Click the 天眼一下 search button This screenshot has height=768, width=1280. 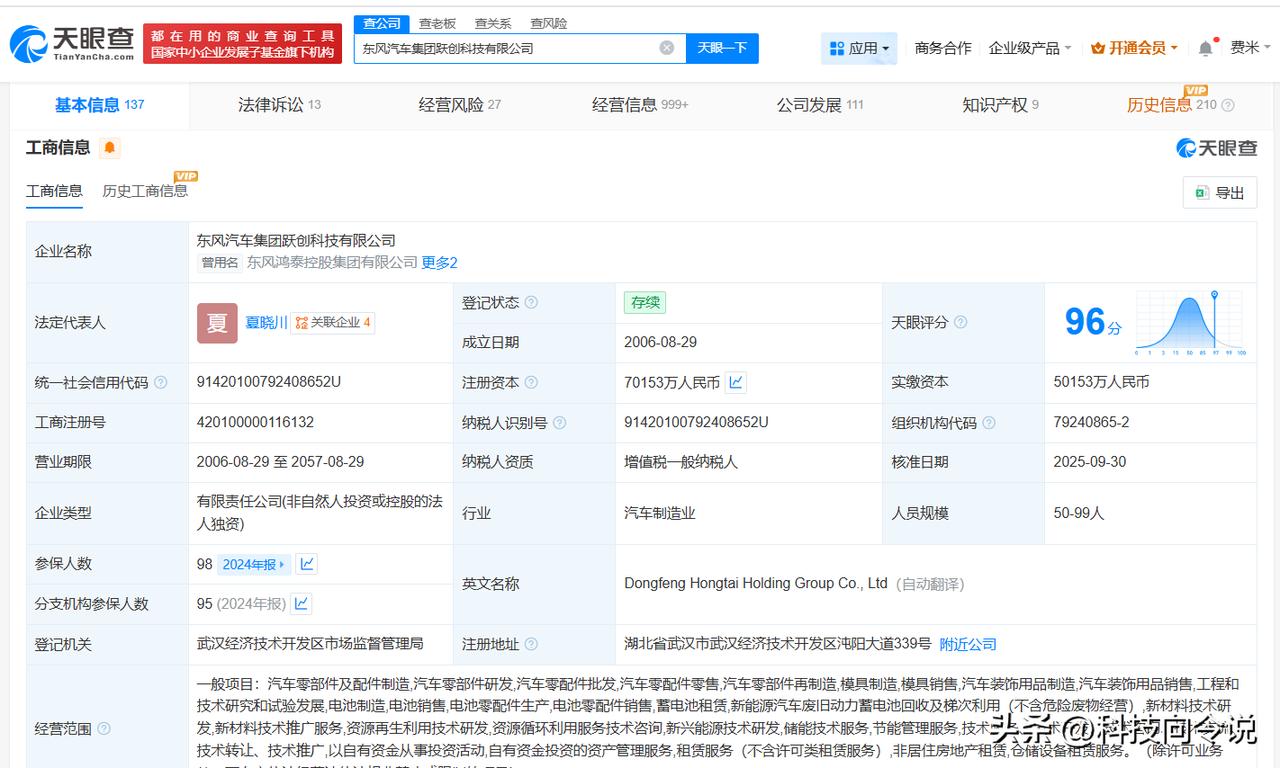[x=722, y=48]
